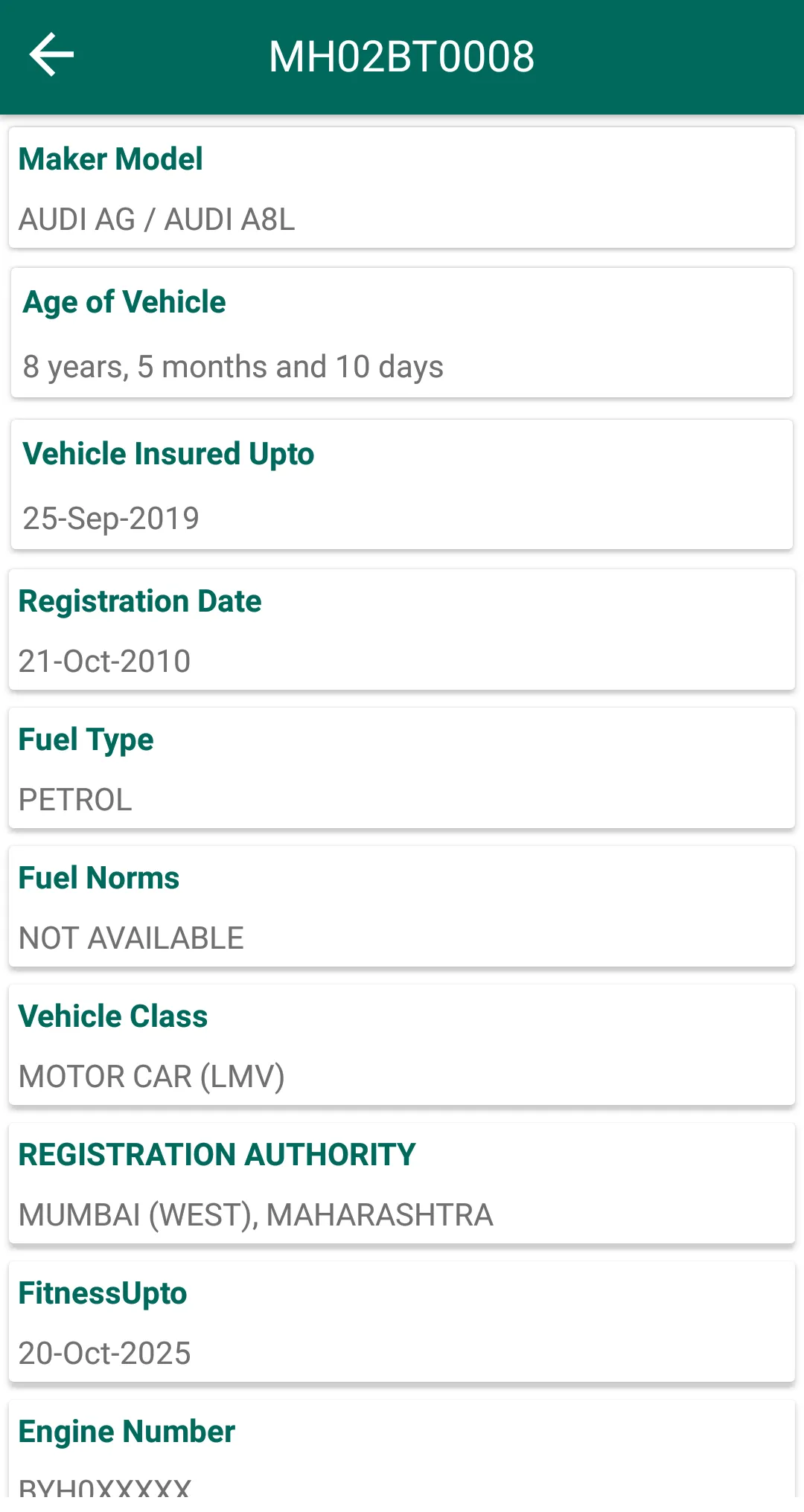Select the Age of Vehicle card
This screenshot has width=804, height=1512.
[x=402, y=333]
